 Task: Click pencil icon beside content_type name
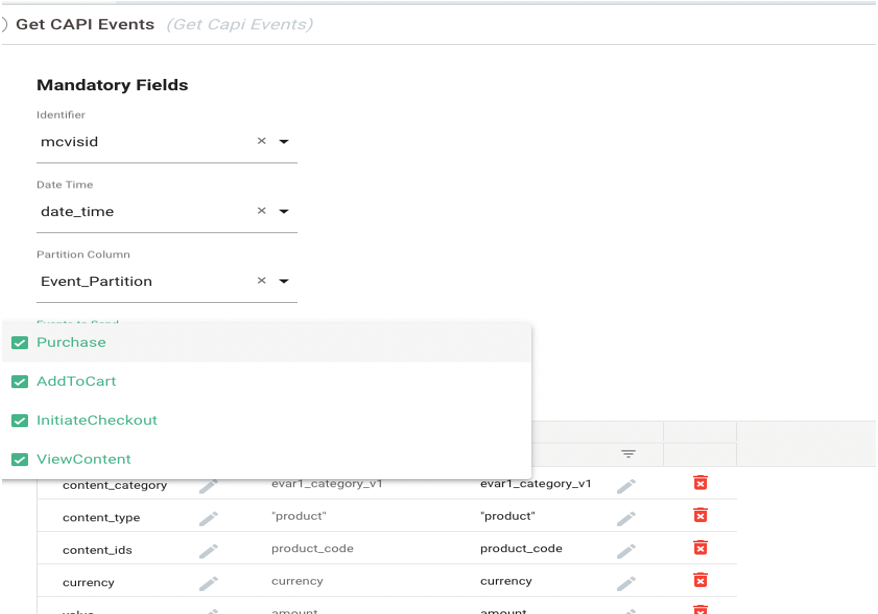pos(208,518)
